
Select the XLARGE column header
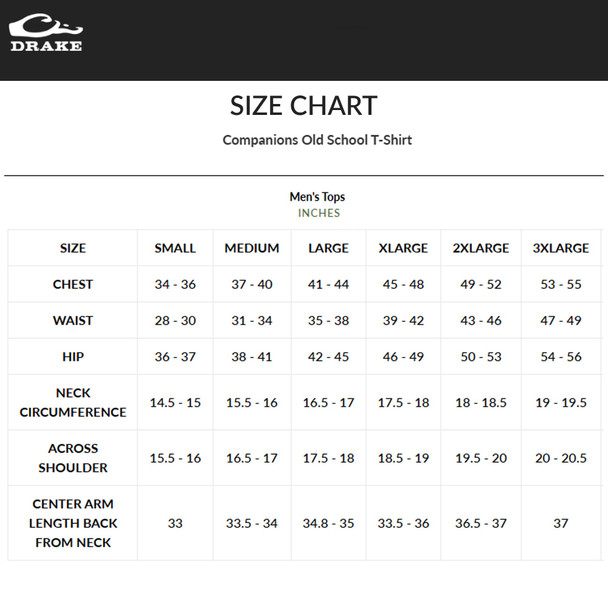tap(404, 248)
